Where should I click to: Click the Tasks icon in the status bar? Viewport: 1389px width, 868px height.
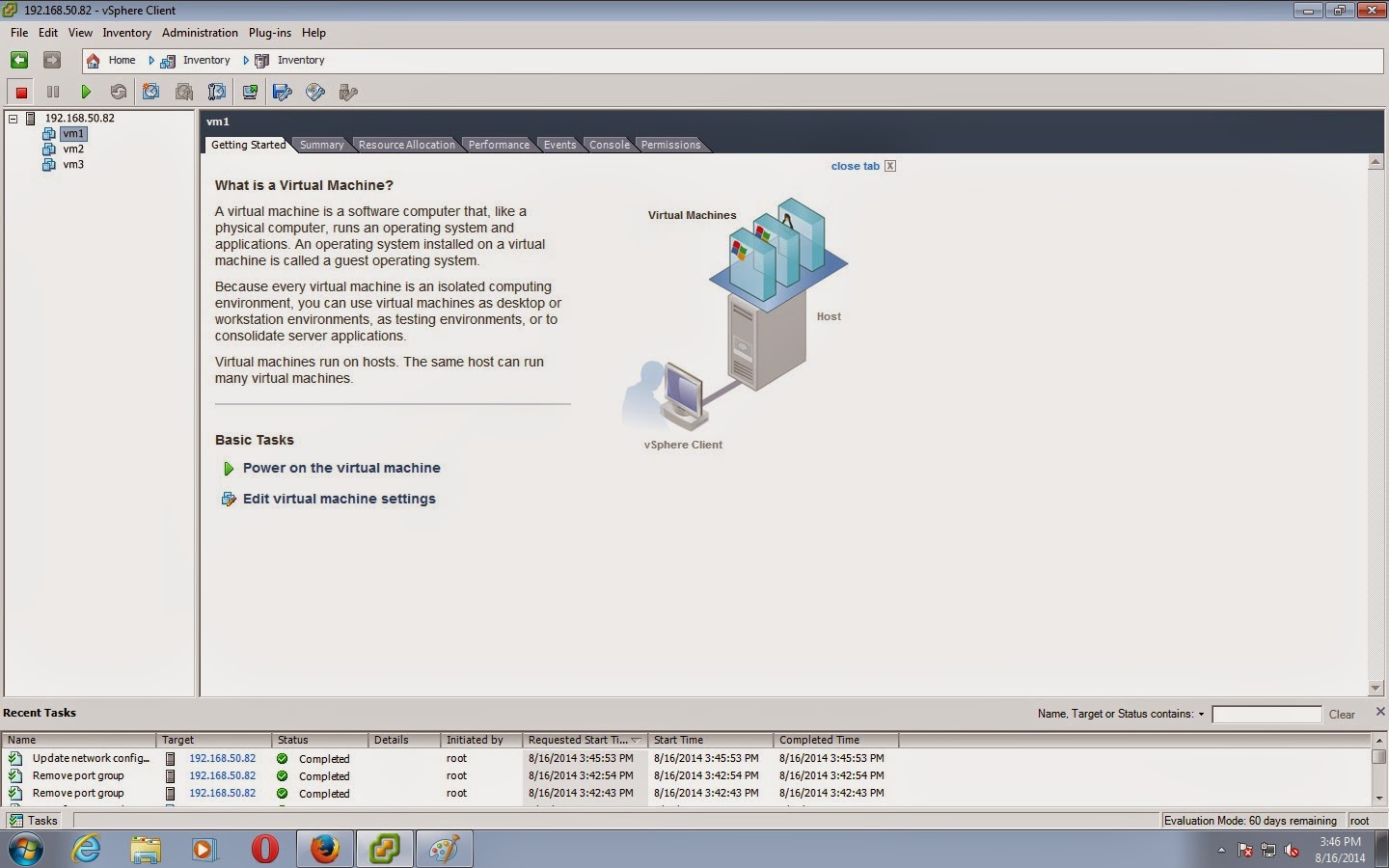(15, 821)
